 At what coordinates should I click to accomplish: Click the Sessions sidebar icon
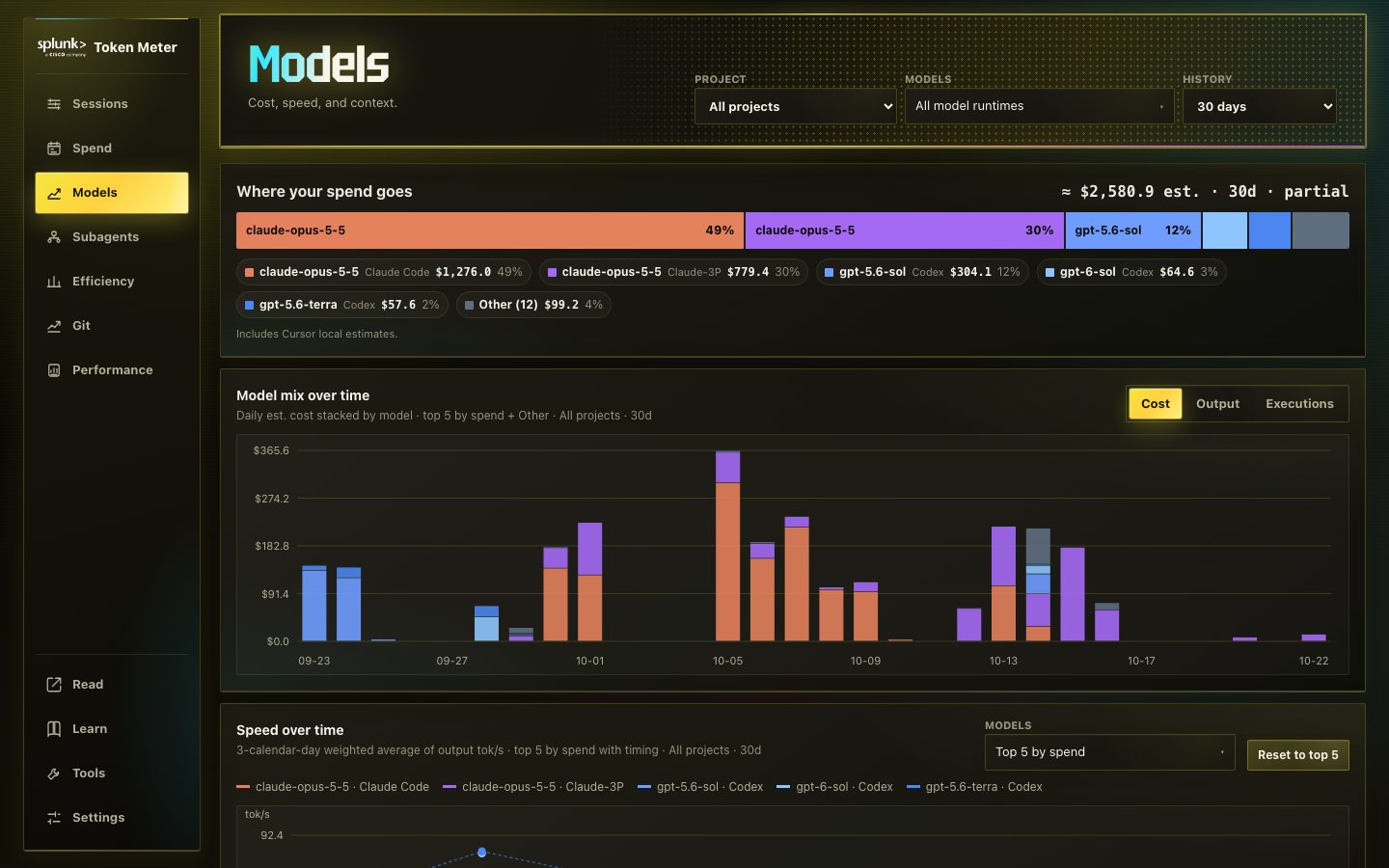[54, 104]
